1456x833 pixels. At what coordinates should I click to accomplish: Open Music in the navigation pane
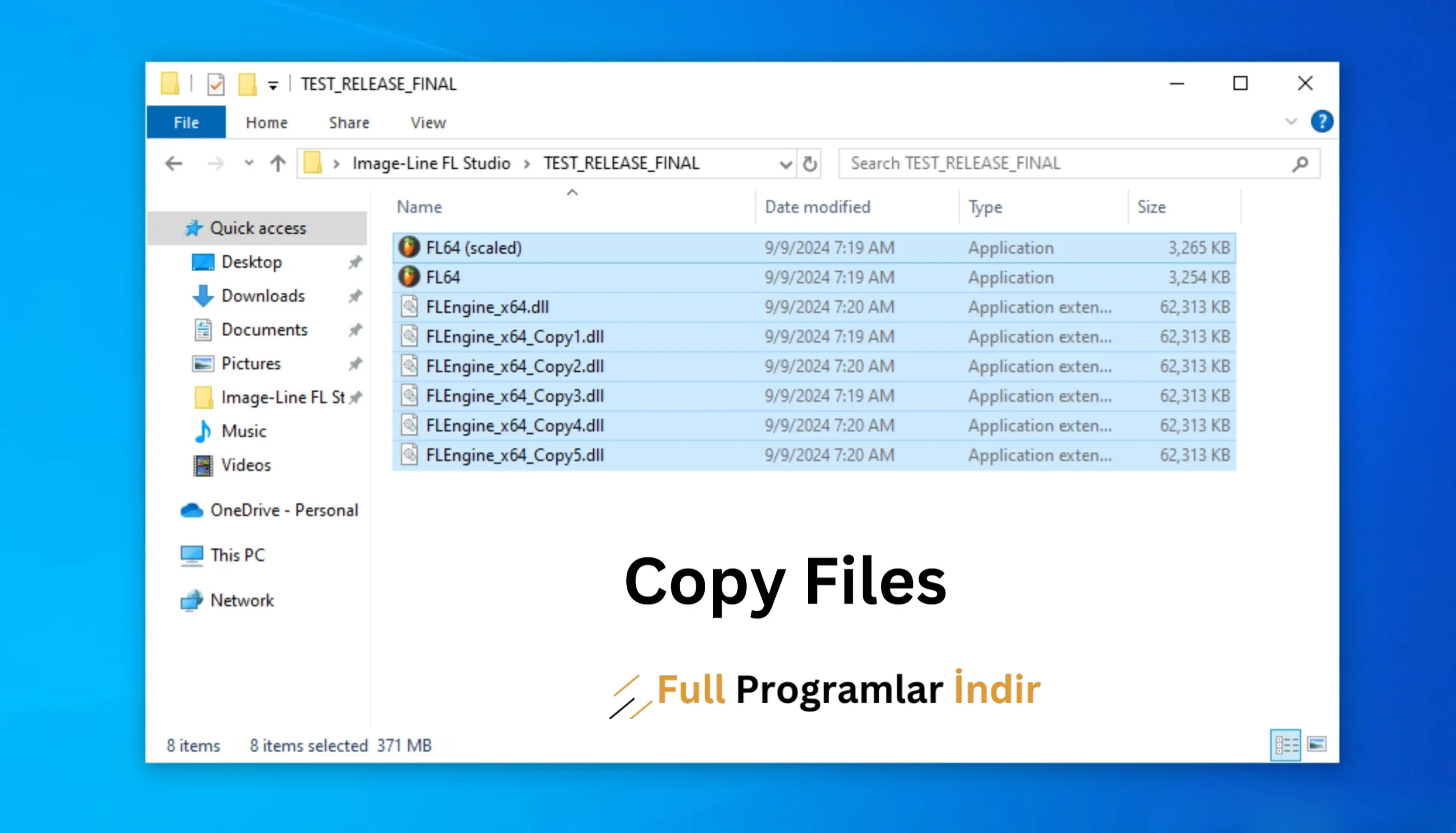click(244, 431)
